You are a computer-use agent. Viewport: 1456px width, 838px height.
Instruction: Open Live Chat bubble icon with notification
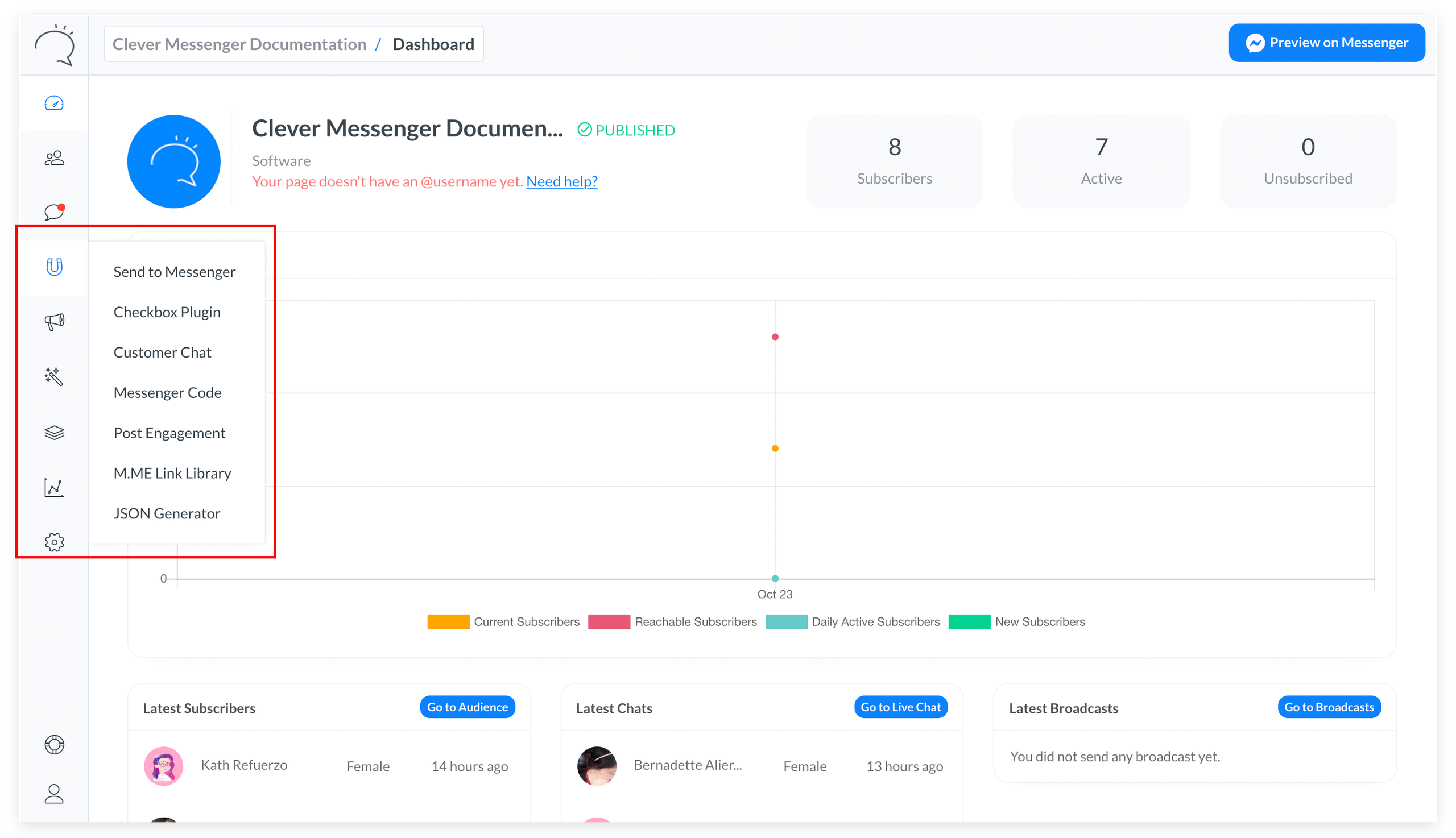54,212
